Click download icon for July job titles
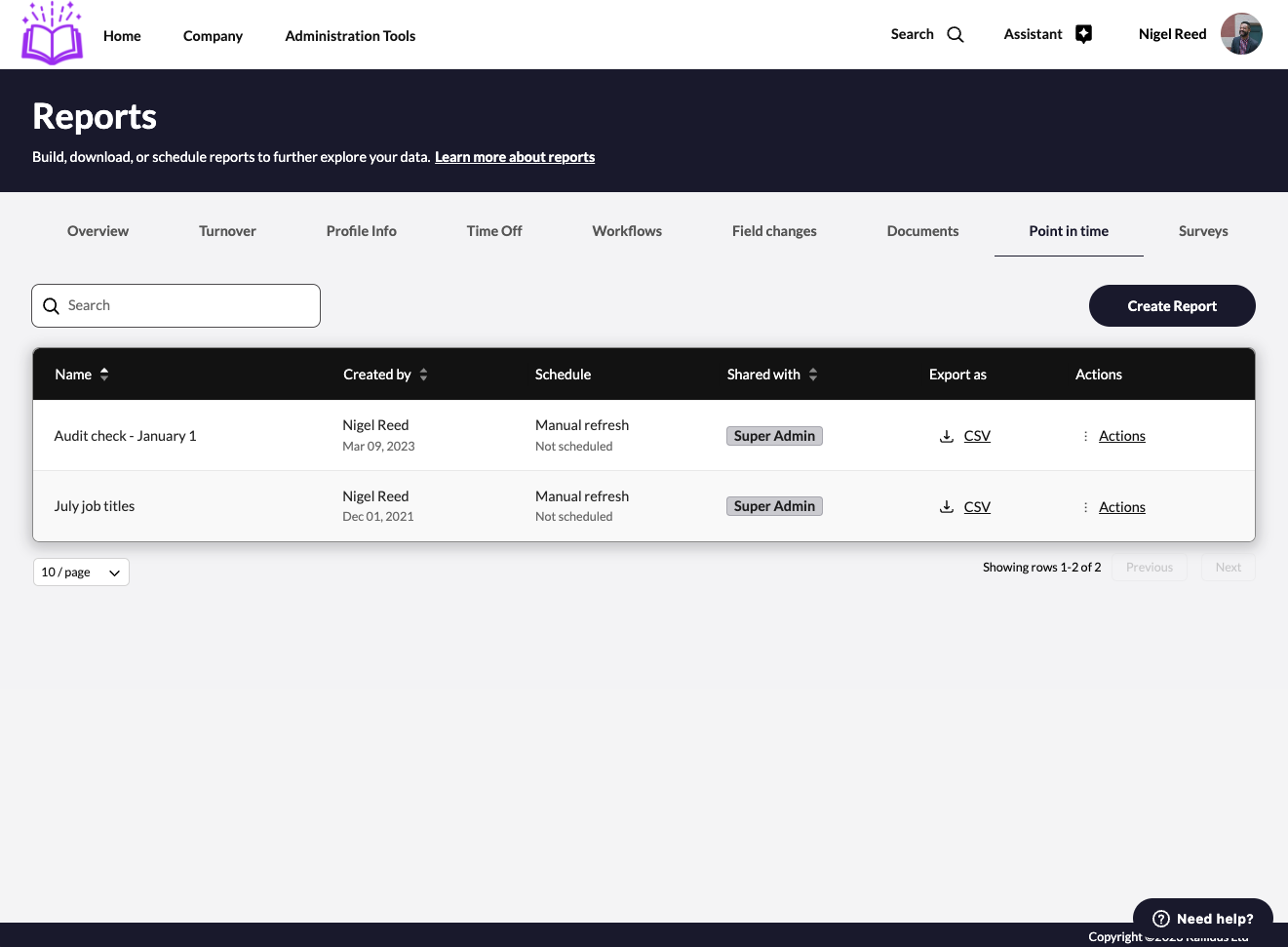 (x=946, y=507)
